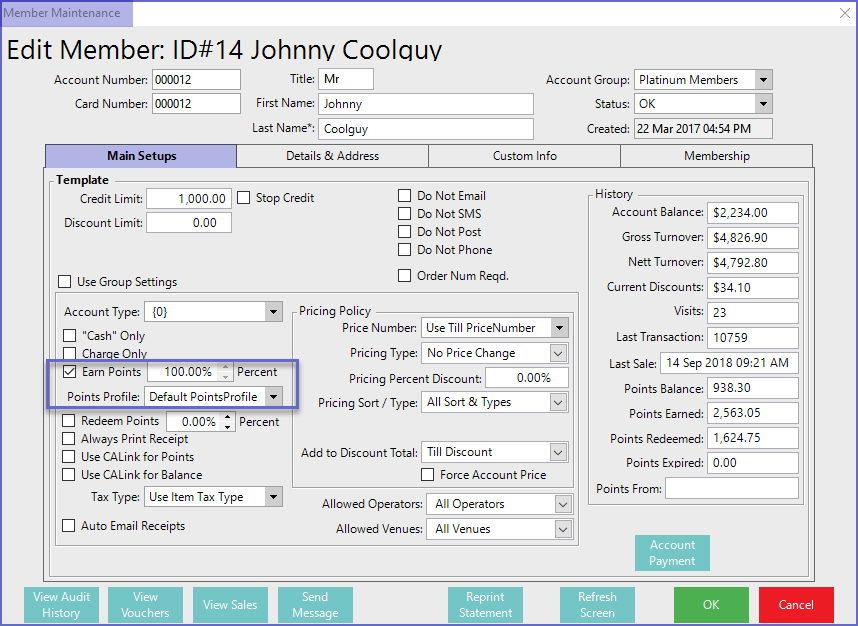
Task: Go to the Custom Info tab
Action: pyautogui.click(x=524, y=156)
